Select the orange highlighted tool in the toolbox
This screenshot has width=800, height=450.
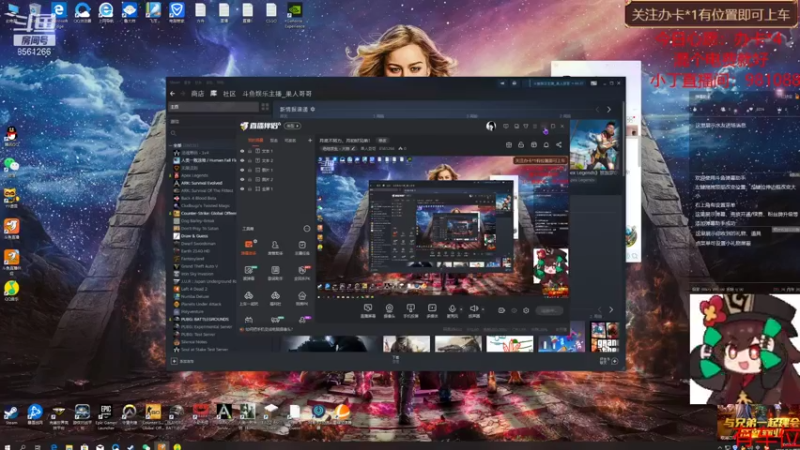coord(248,247)
